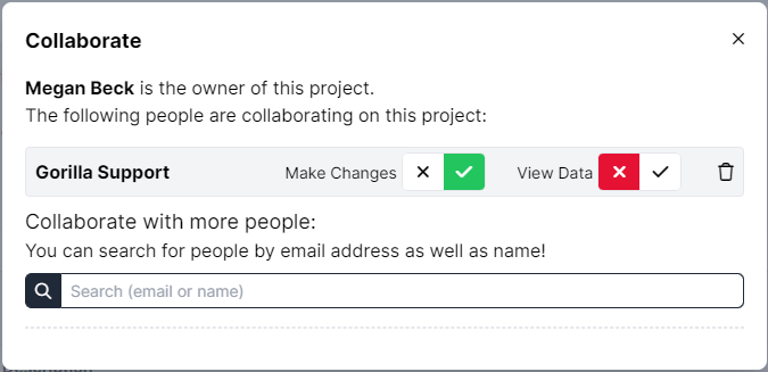Focus the Search (email or name) field

tap(402, 291)
